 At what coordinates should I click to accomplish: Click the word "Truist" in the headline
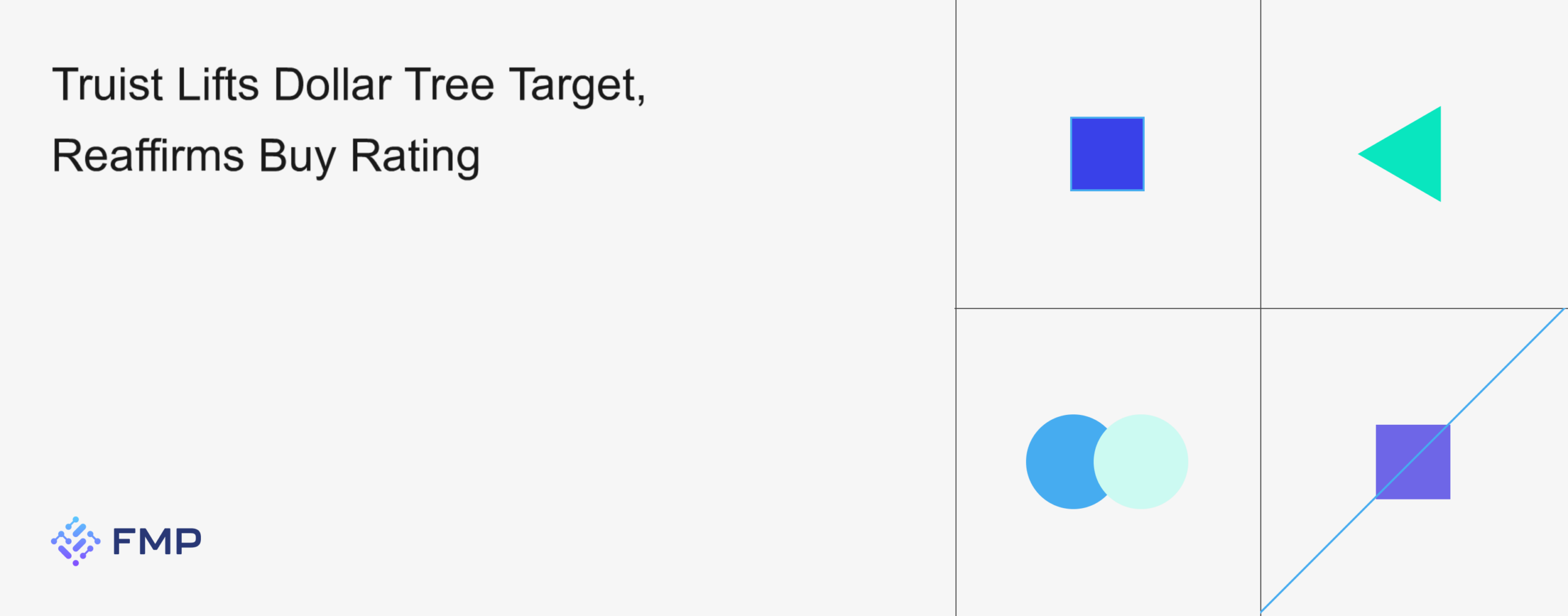point(108,85)
